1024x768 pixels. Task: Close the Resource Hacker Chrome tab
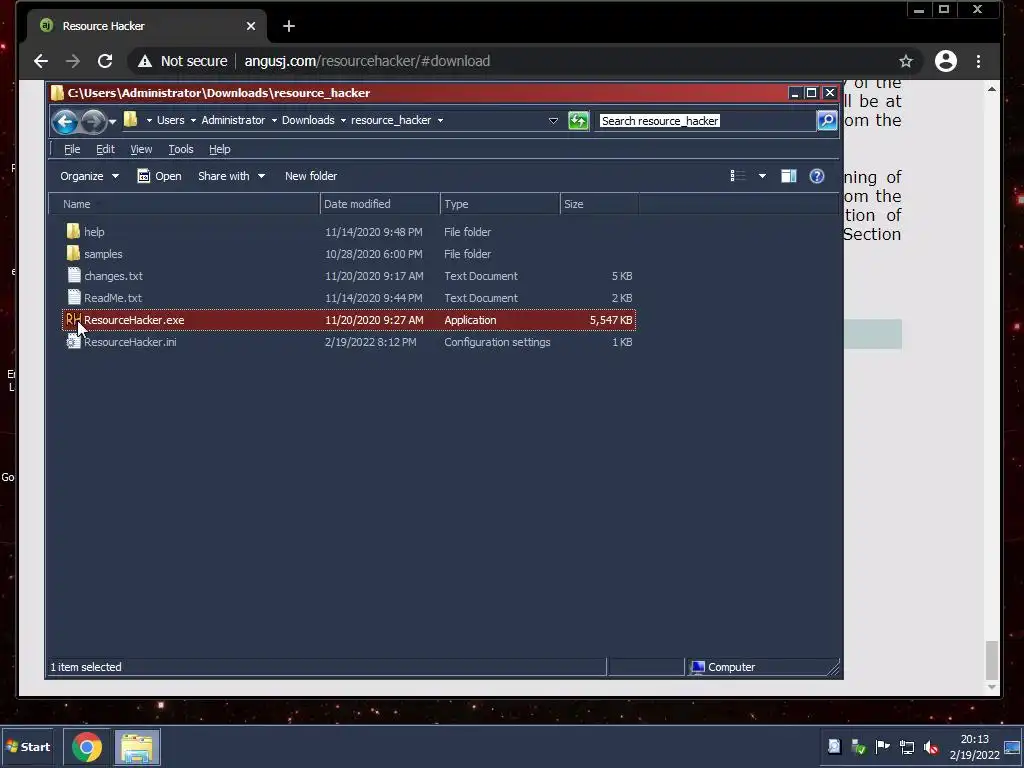(x=251, y=26)
